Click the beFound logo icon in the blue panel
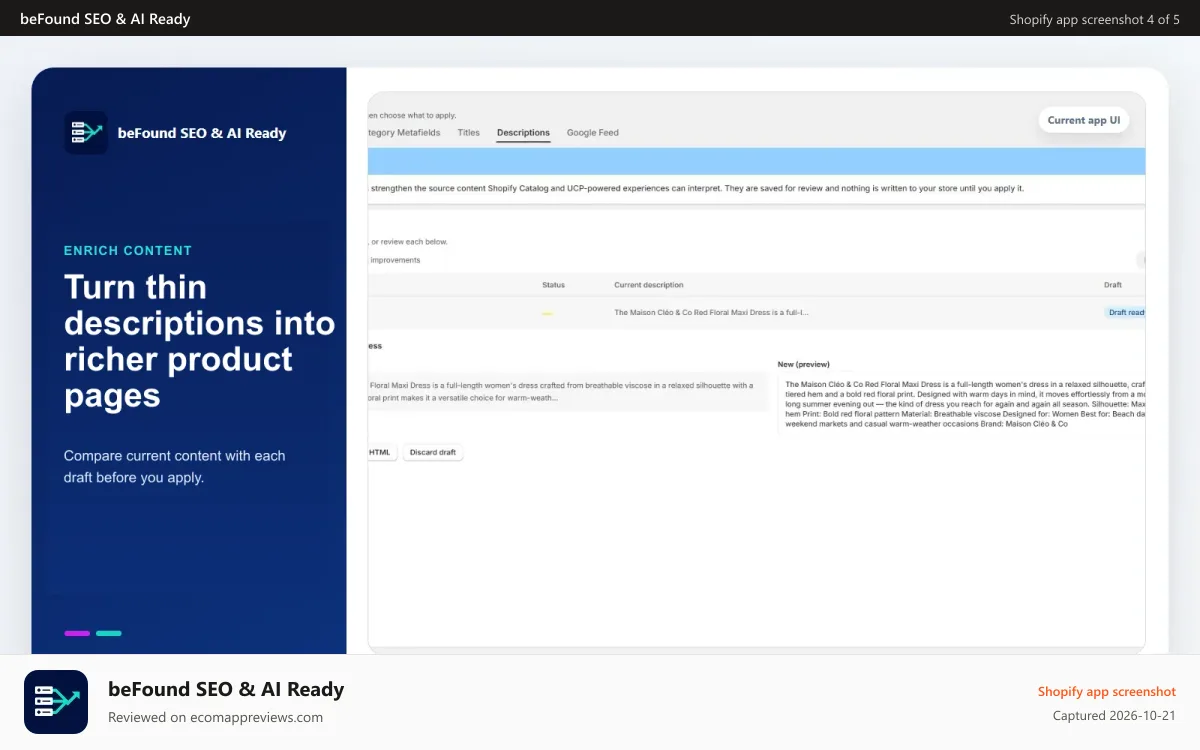Viewport: 1200px width, 750px height. (x=86, y=133)
